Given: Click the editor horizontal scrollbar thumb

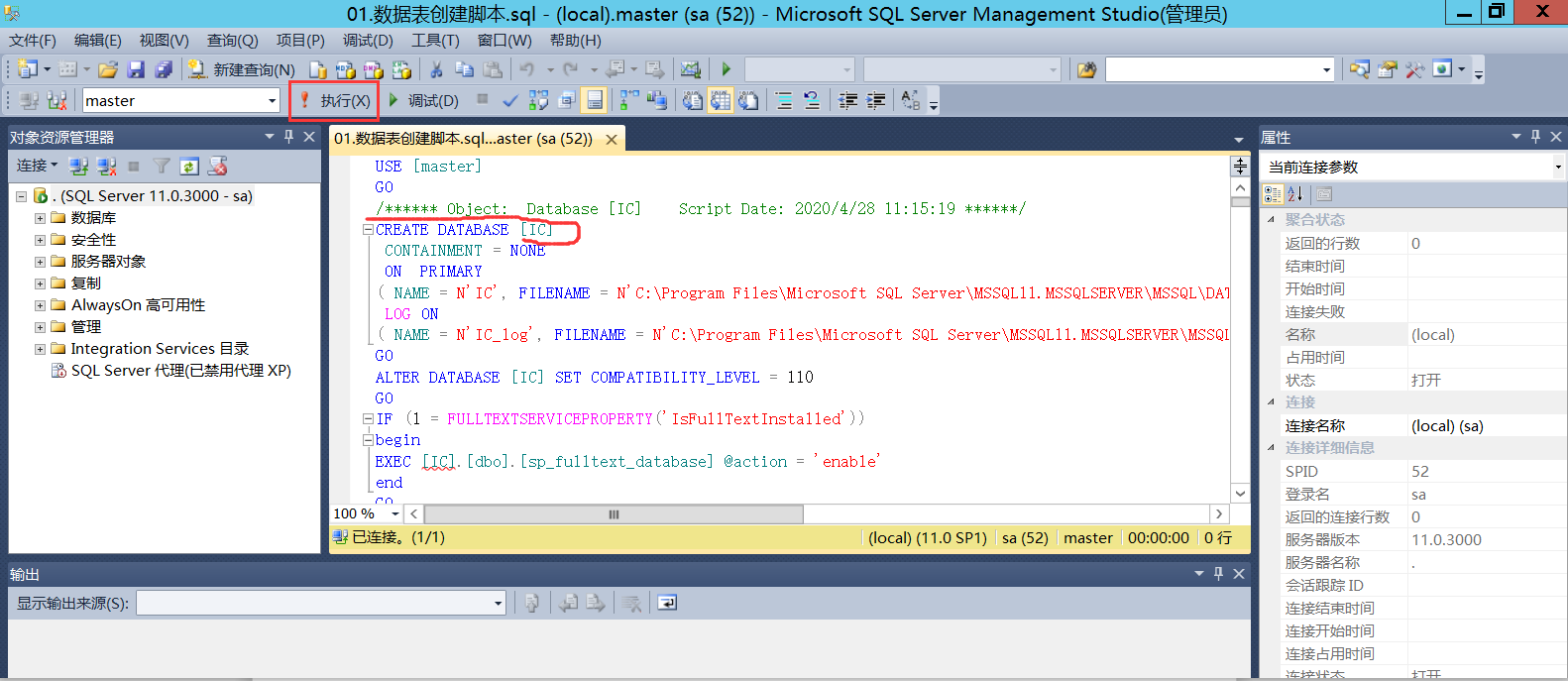Looking at the screenshot, I should 614,513.
